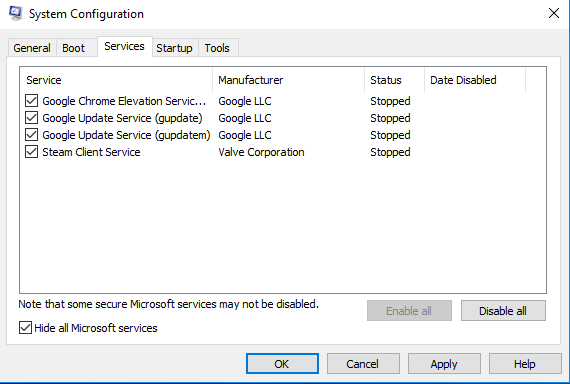The image size is (570, 384).
Task: Click the Disable all button
Action: 503,311
